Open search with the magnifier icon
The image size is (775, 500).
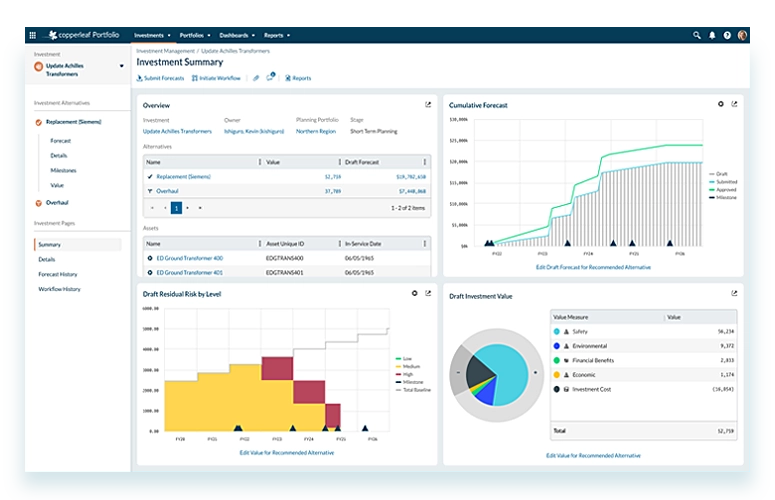point(696,35)
